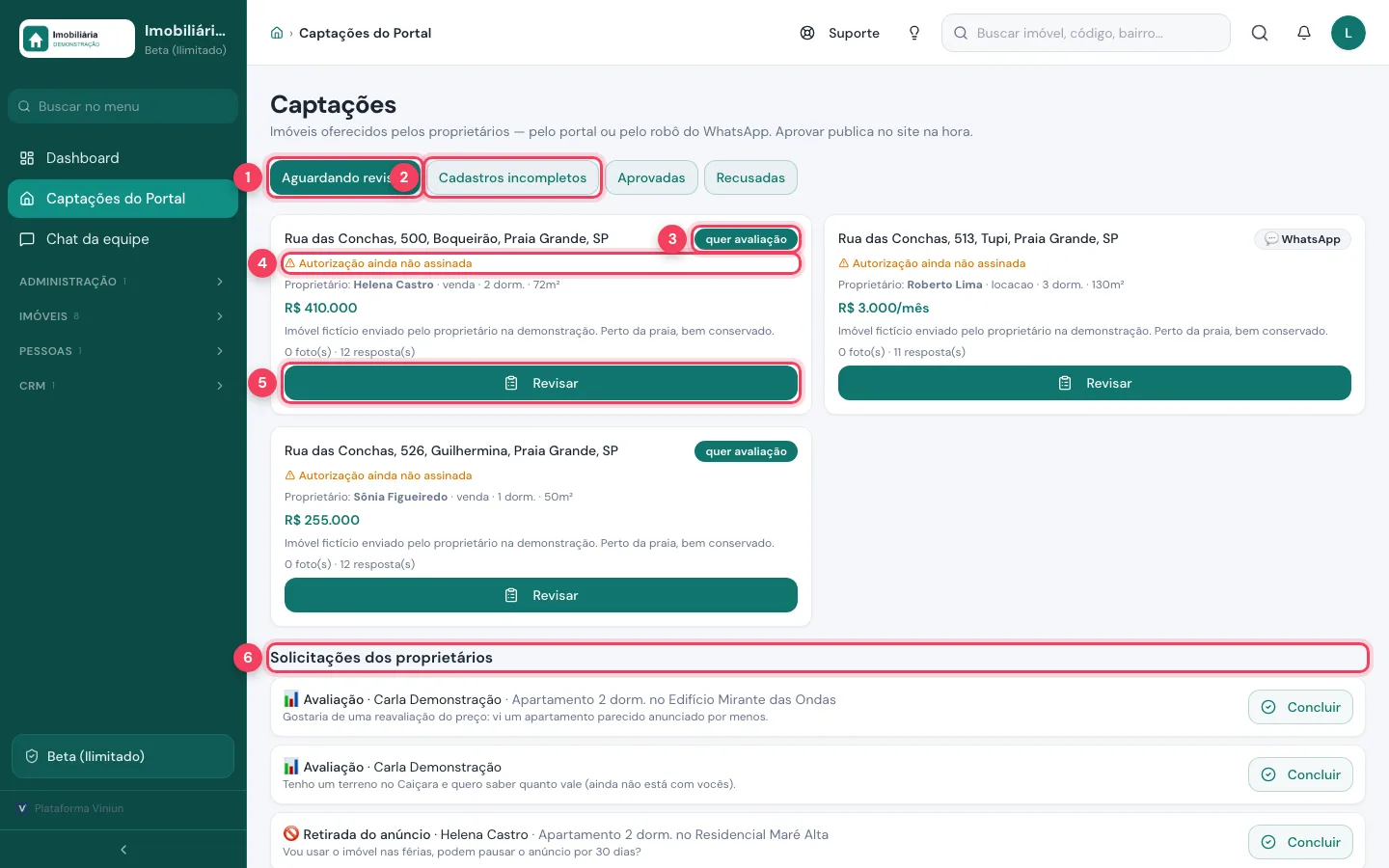
Task: Select Captações do Portal sidebar item
Action: [123, 199]
